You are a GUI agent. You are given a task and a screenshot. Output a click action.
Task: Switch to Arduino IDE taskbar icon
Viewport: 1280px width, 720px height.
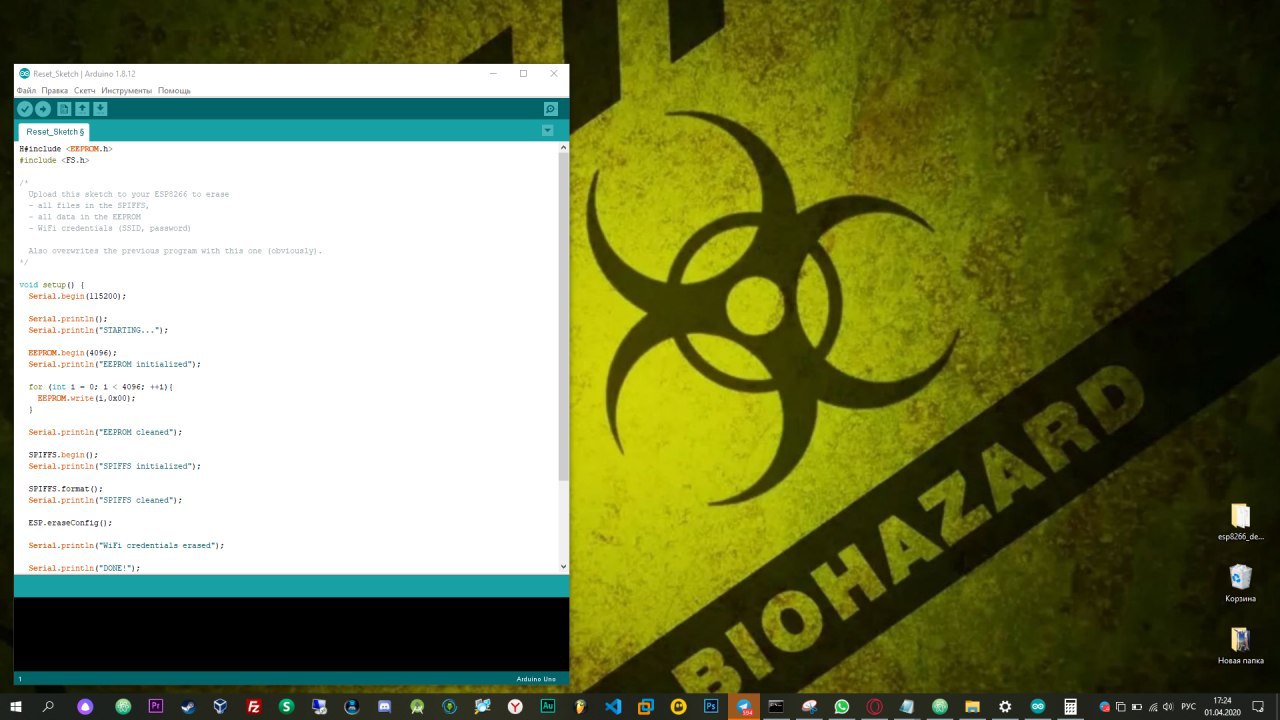tap(1037, 706)
